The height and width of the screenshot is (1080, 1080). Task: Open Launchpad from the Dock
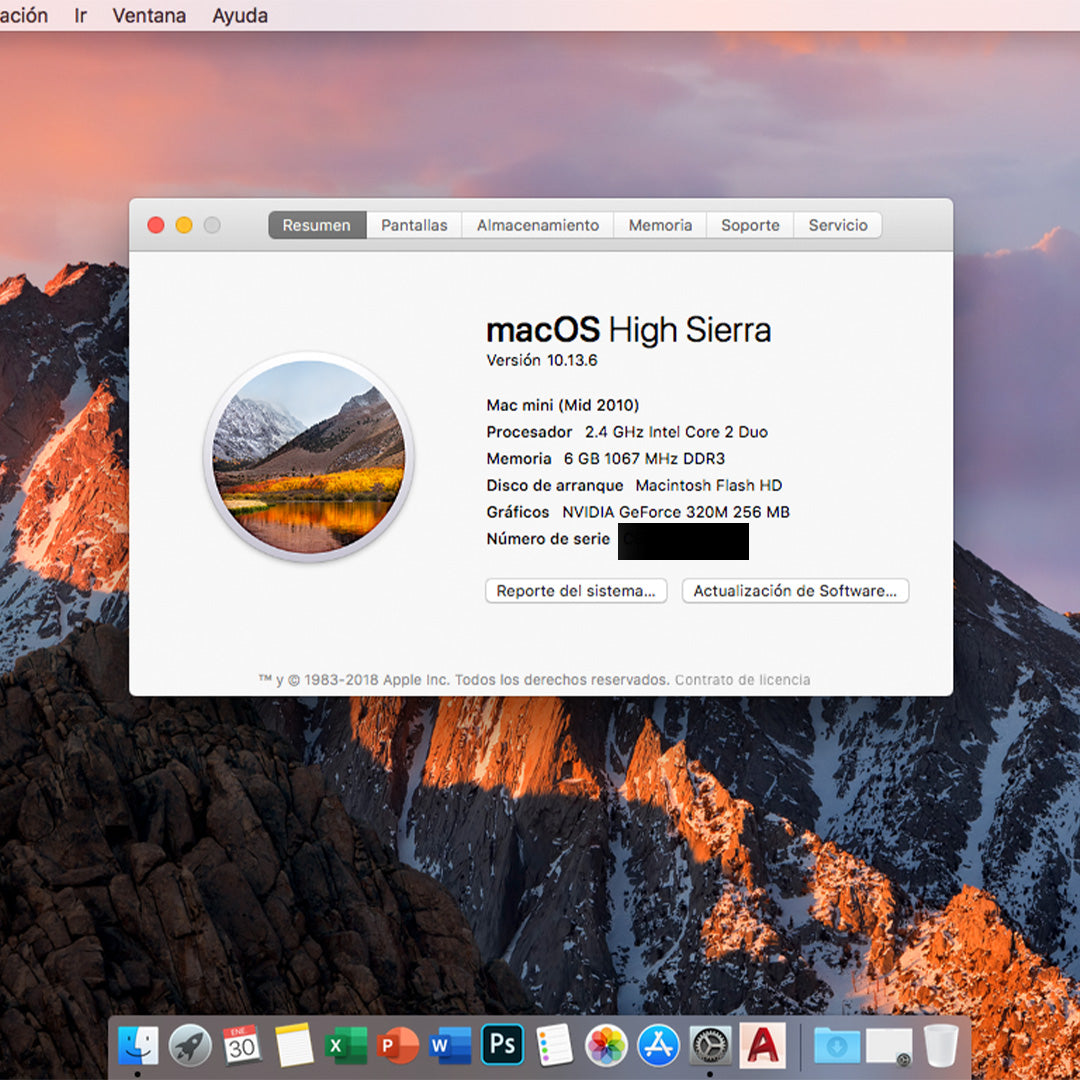click(x=190, y=1044)
